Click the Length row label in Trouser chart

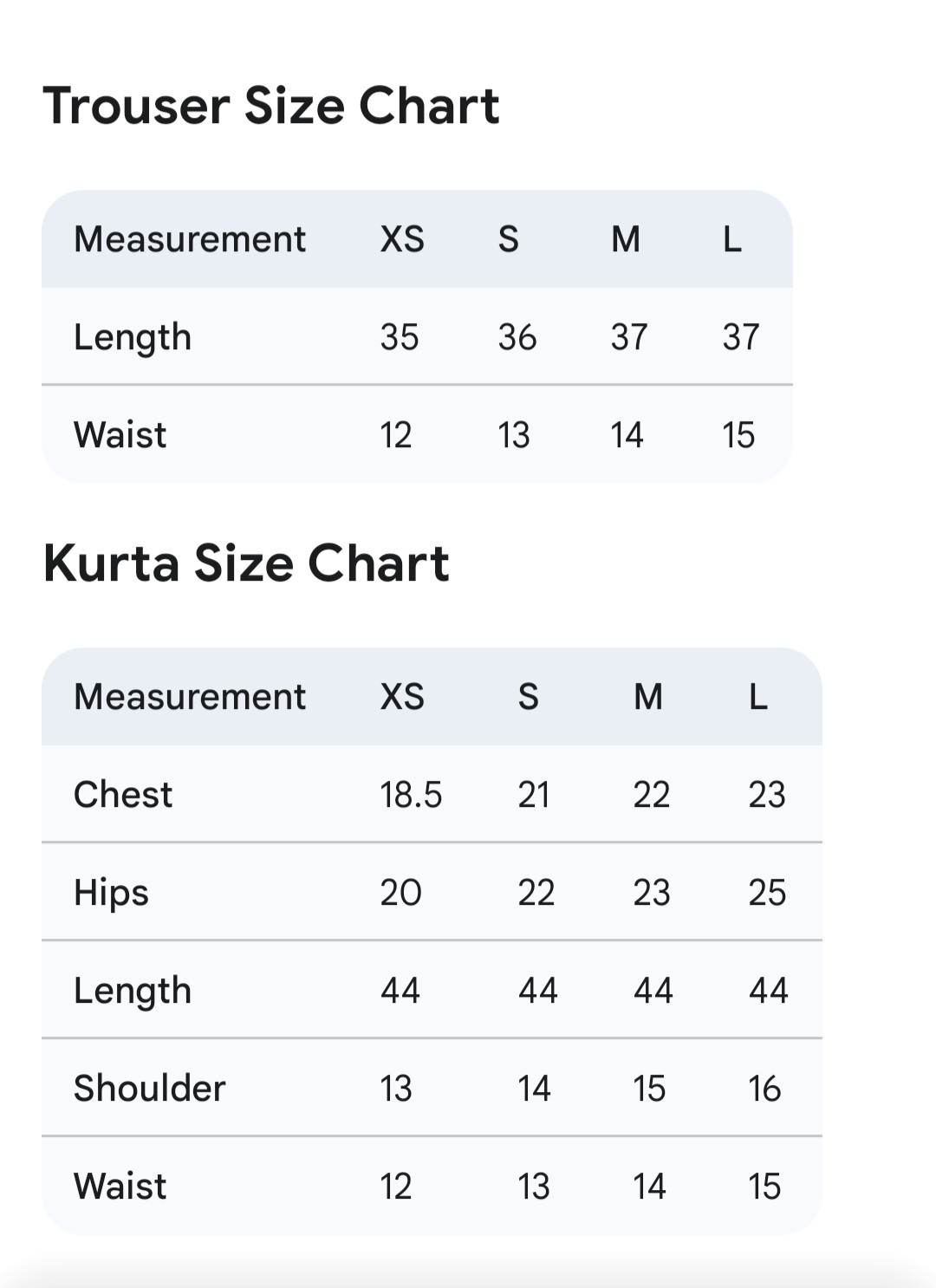click(x=133, y=337)
